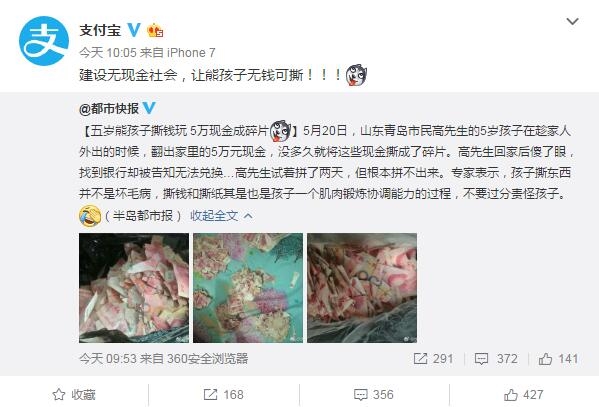This screenshot has height=407, width=599.
Task: Open first torn-cash photo thumbnail
Action: (x=134, y=288)
